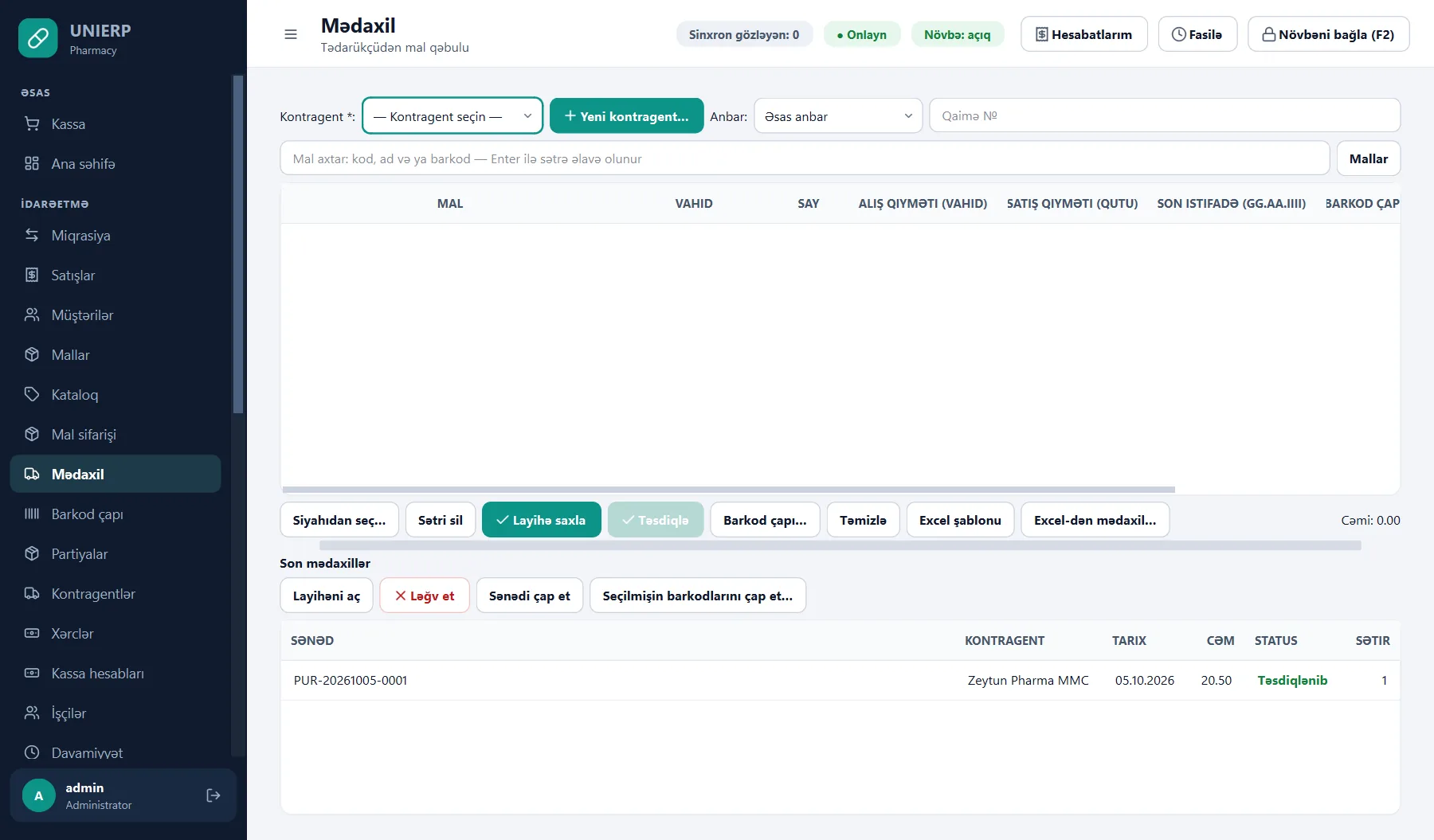Open Kassa via shopping cart icon
The image size is (1434, 840).
(32, 123)
